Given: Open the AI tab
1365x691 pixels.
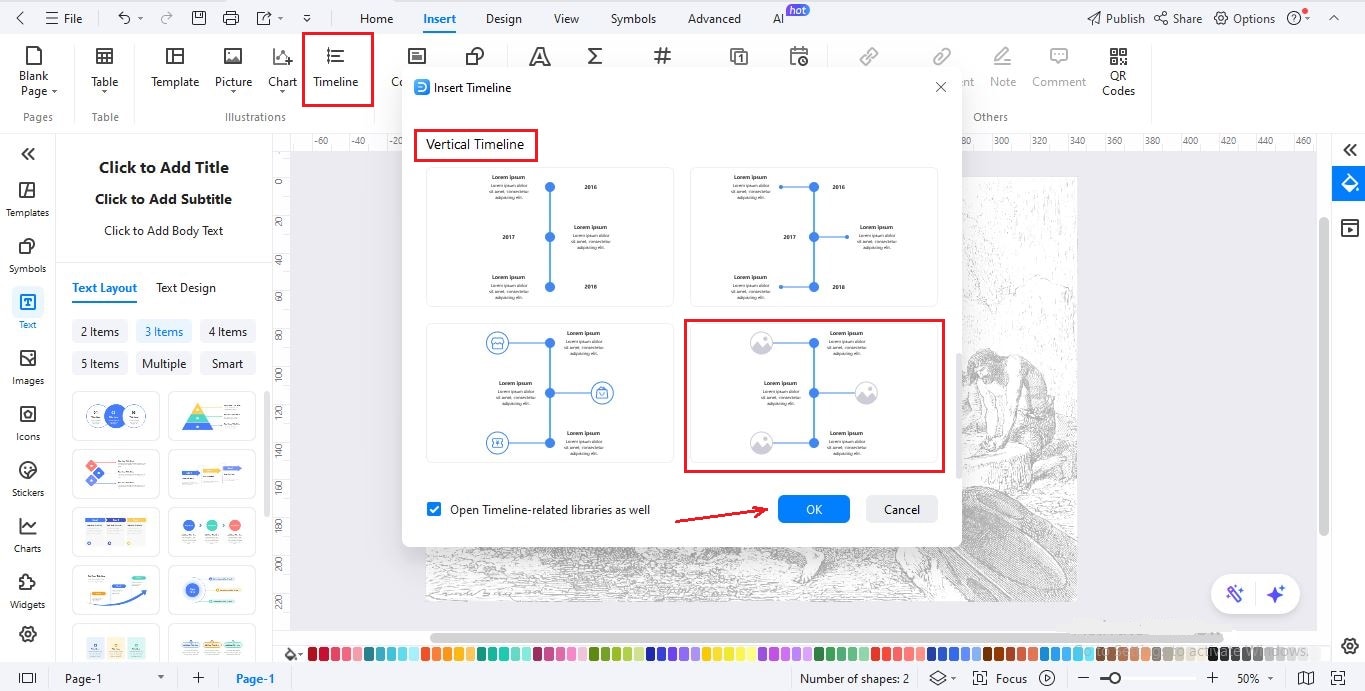Looking at the screenshot, I should 778,18.
